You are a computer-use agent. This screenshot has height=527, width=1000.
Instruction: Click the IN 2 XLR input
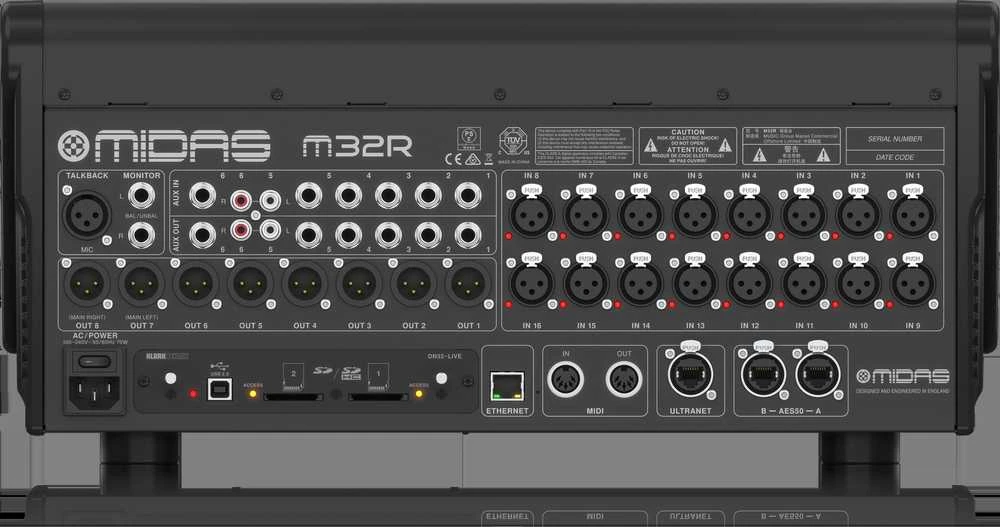tap(858, 216)
